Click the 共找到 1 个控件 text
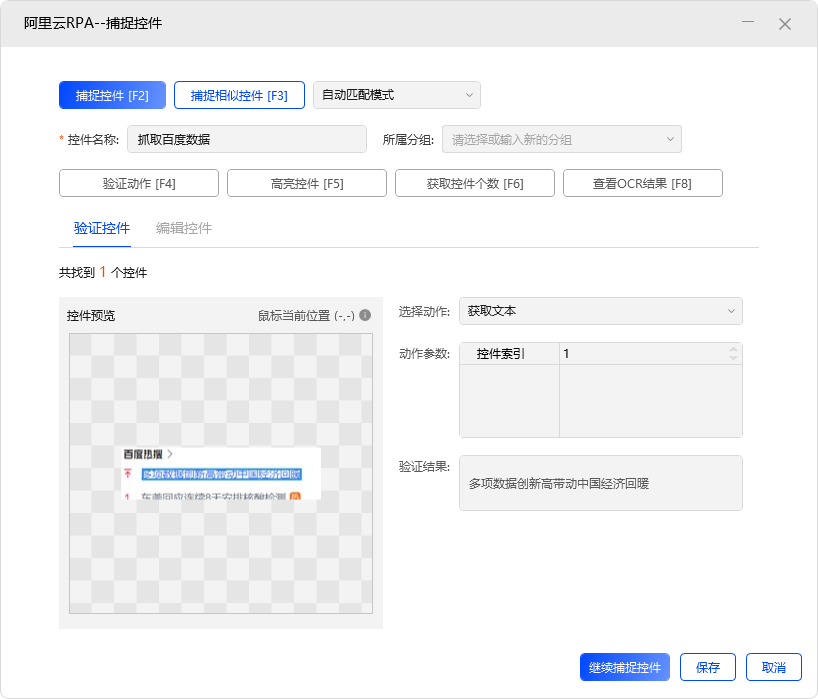The image size is (818, 699). tap(103, 272)
